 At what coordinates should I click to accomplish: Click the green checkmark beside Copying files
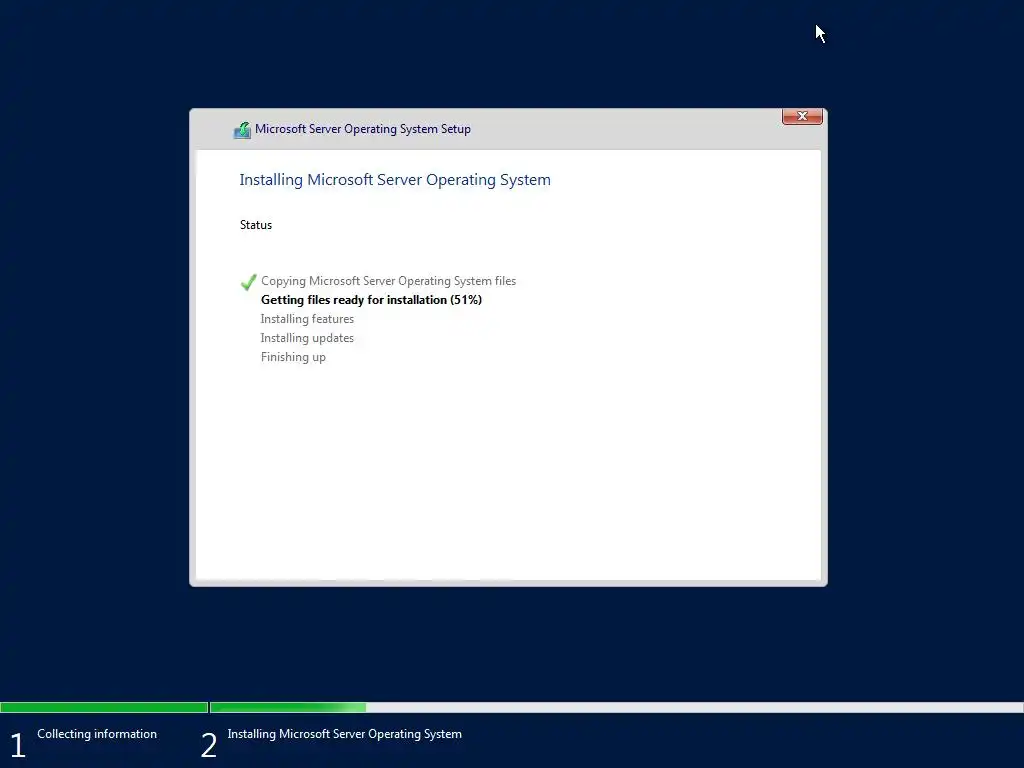pos(248,282)
